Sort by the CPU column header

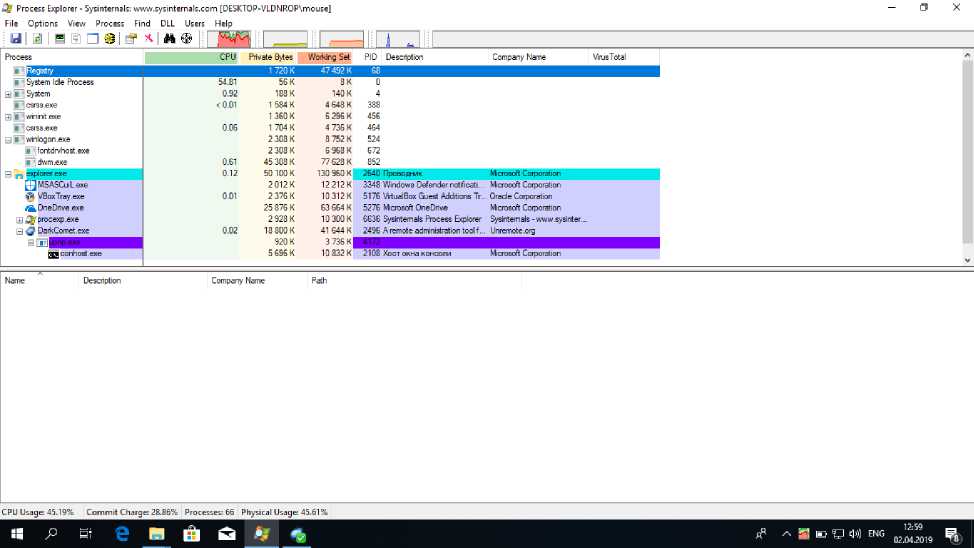(x=191, y=57)
